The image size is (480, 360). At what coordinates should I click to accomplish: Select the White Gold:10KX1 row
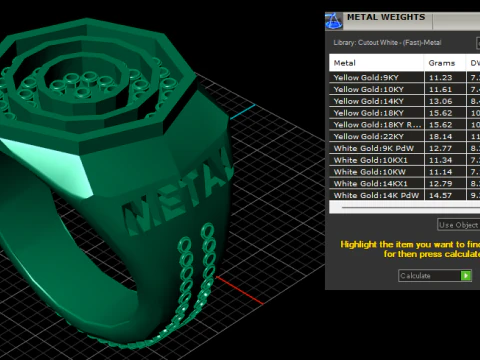405,160
